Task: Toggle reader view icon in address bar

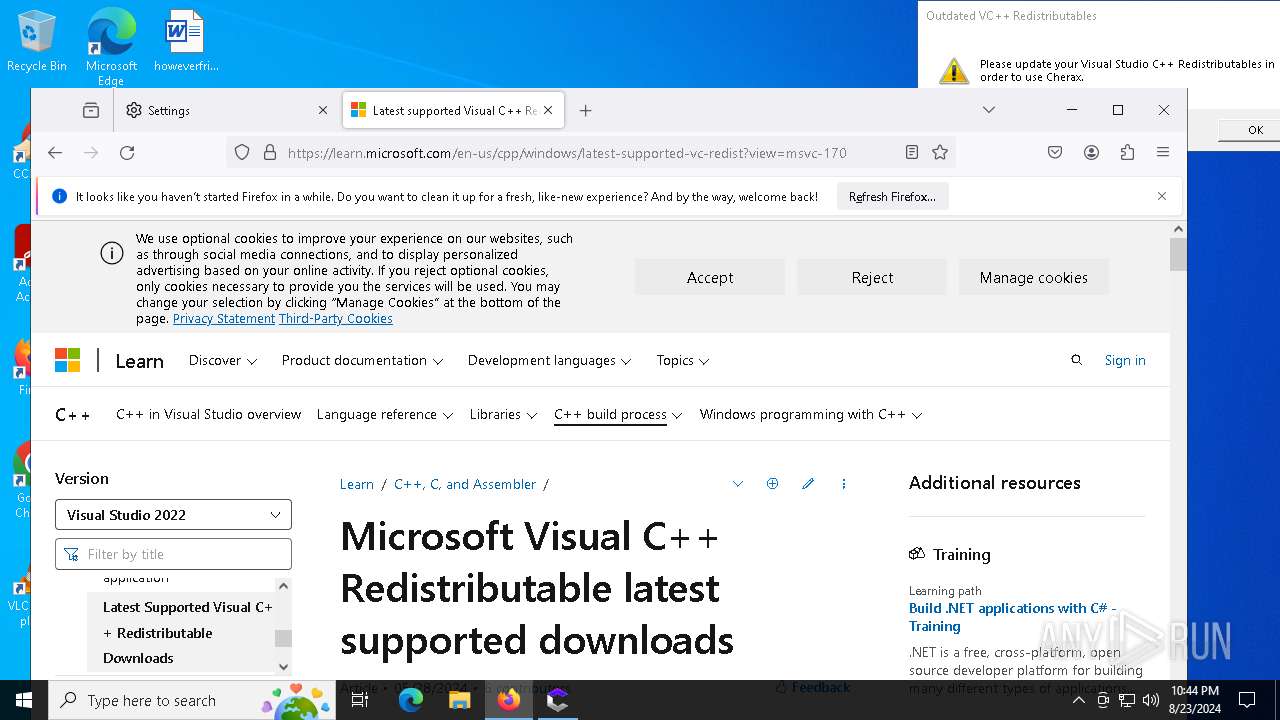Action: [x=911, y=152]
